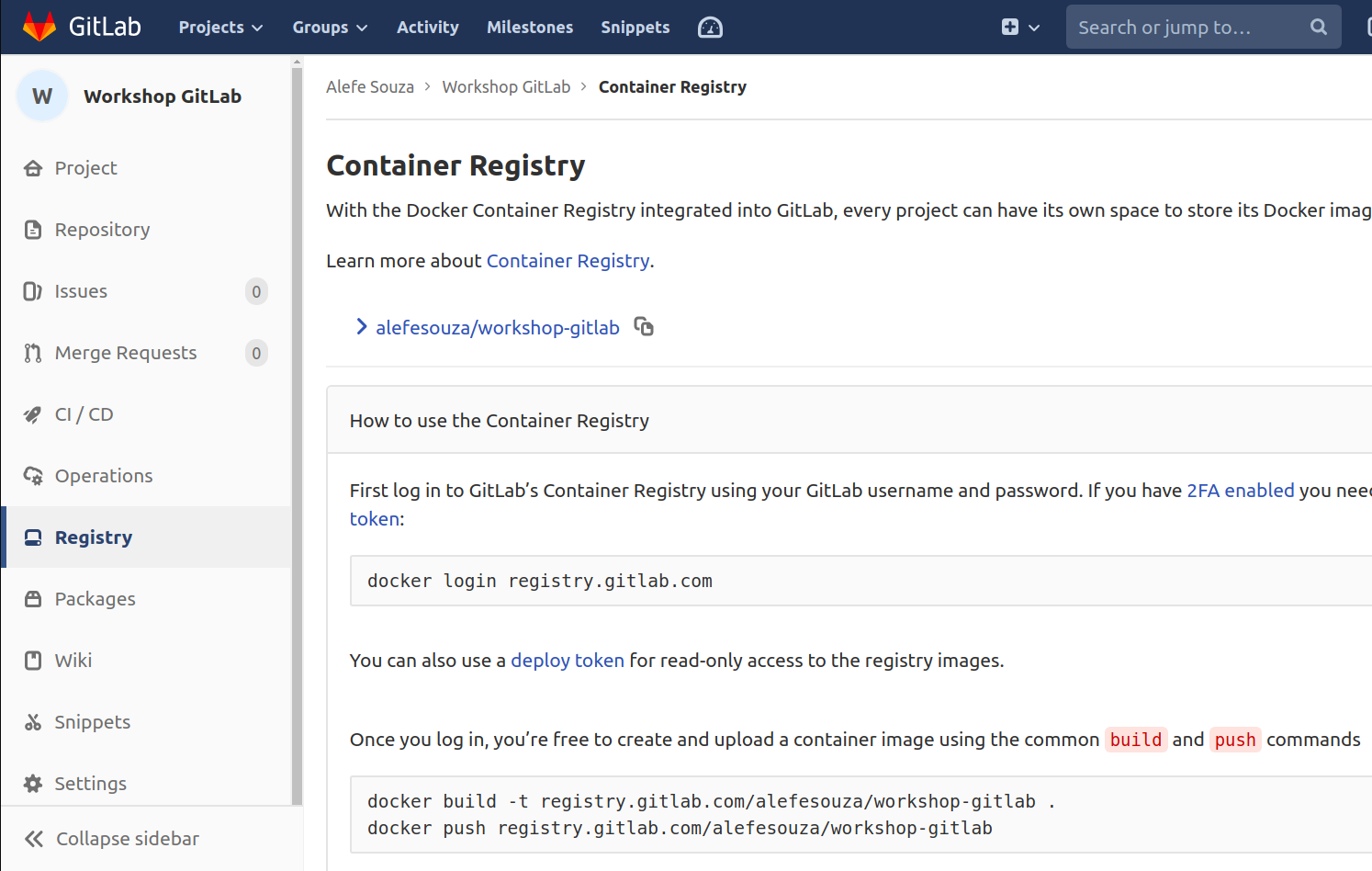Click the 'docker push' command line
Viewport: 1372px width, 871px height.
[x=680, y=829]
